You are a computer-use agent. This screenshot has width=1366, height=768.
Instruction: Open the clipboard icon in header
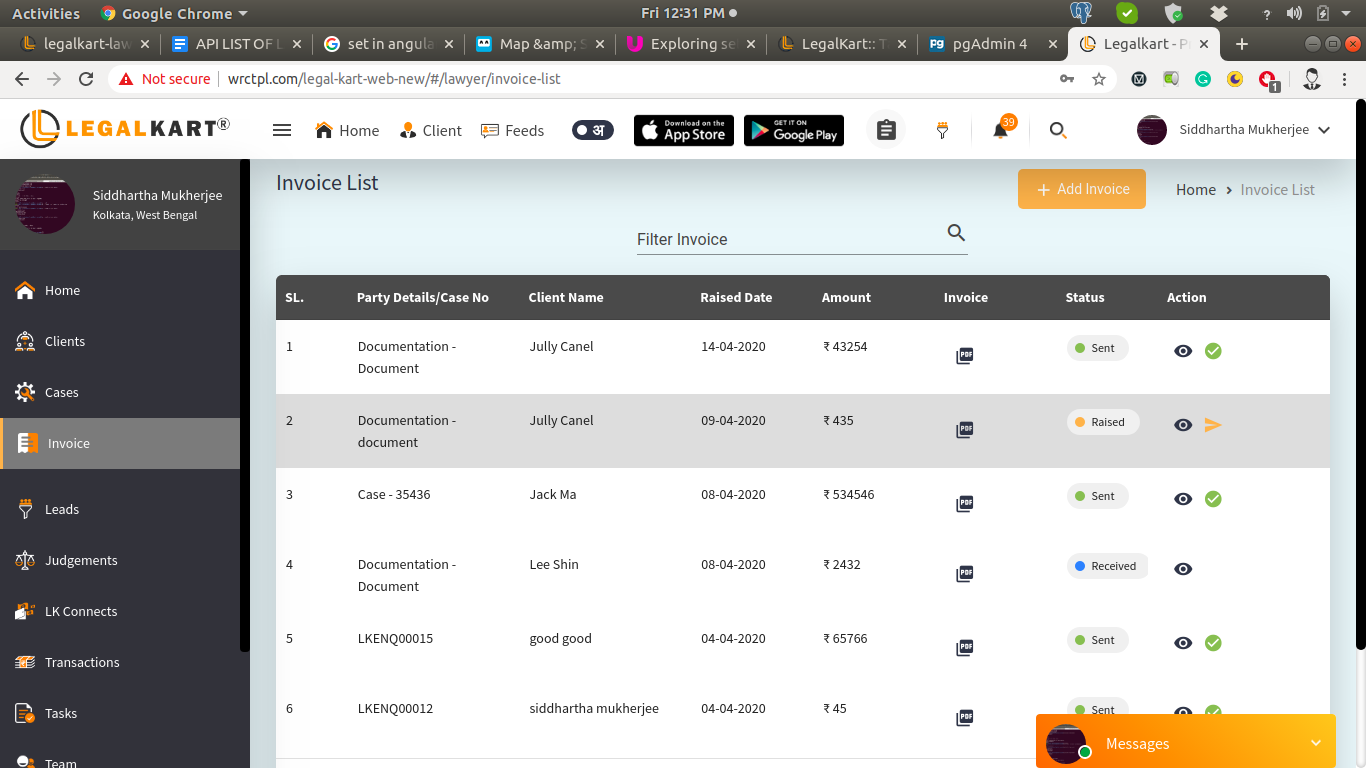pyautogui.click(x=885, y=130)
